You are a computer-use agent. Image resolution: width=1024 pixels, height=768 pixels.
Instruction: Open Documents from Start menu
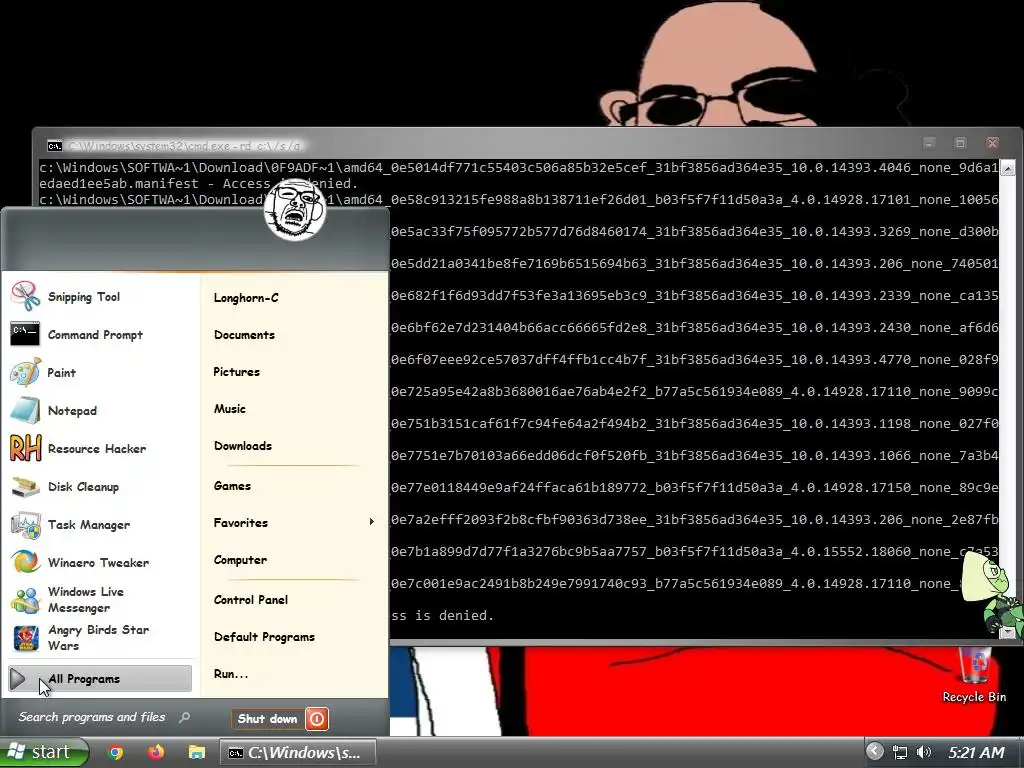coord(244,335)
